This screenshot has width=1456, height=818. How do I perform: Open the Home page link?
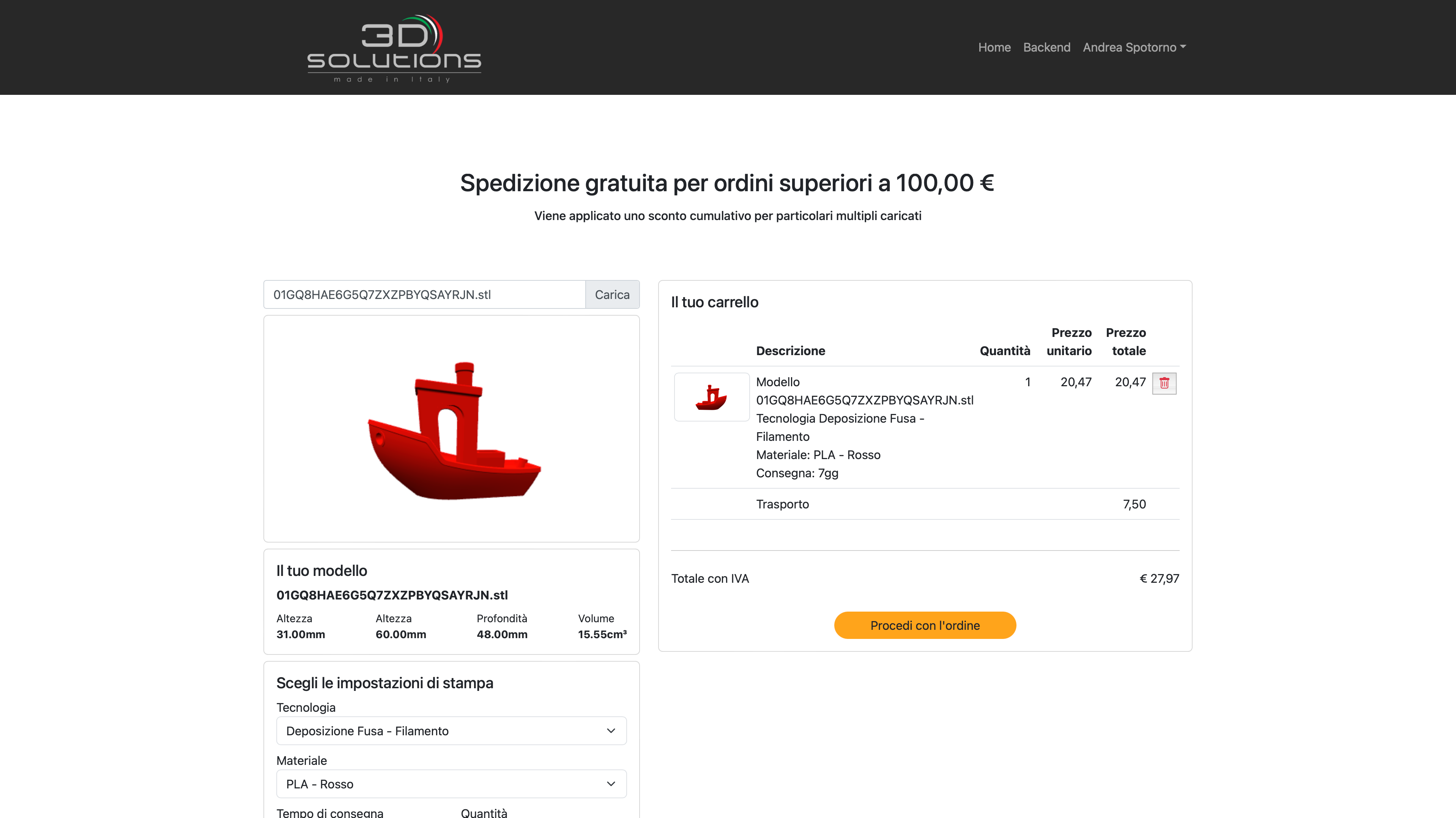tap(994, 47)
